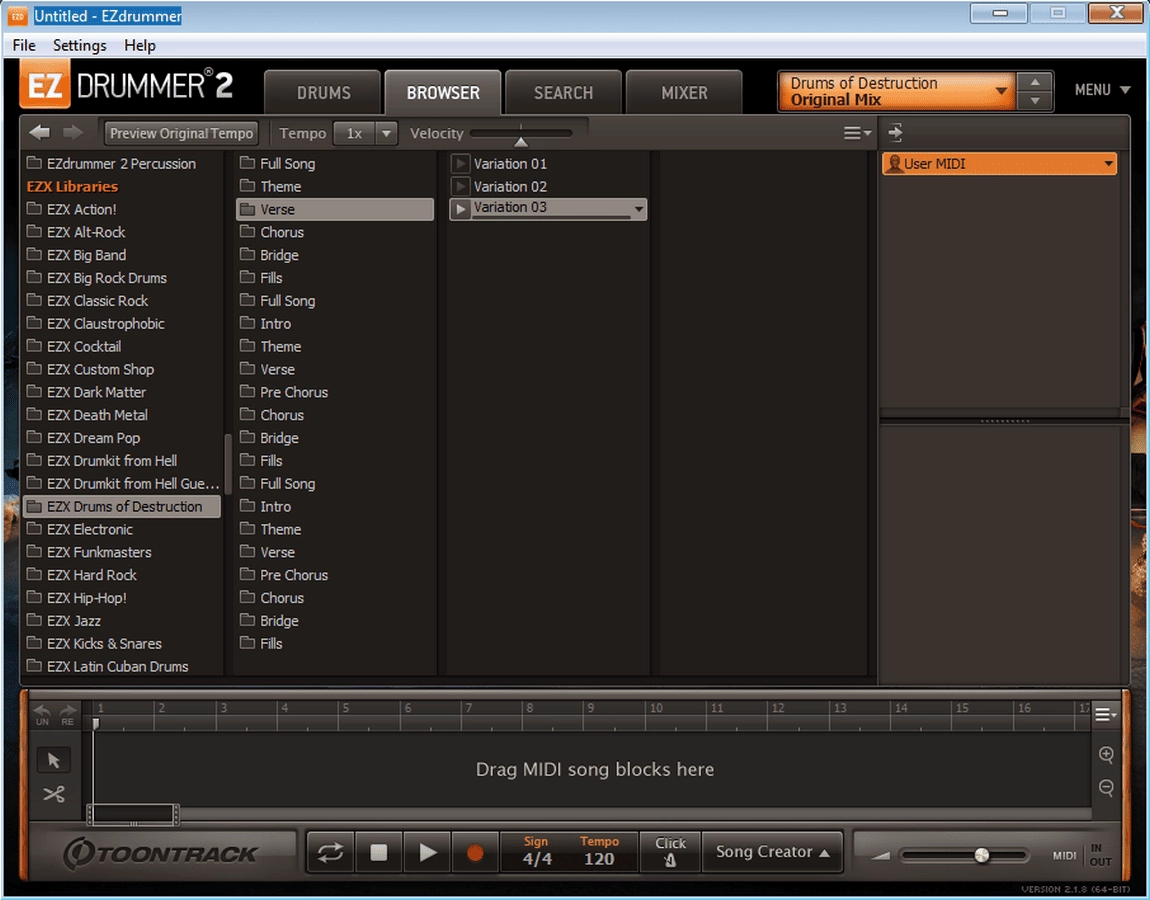This screenshot has height=900, width=1150.
Task: Open the MENU dropdown
Action: pos(1102,89)
